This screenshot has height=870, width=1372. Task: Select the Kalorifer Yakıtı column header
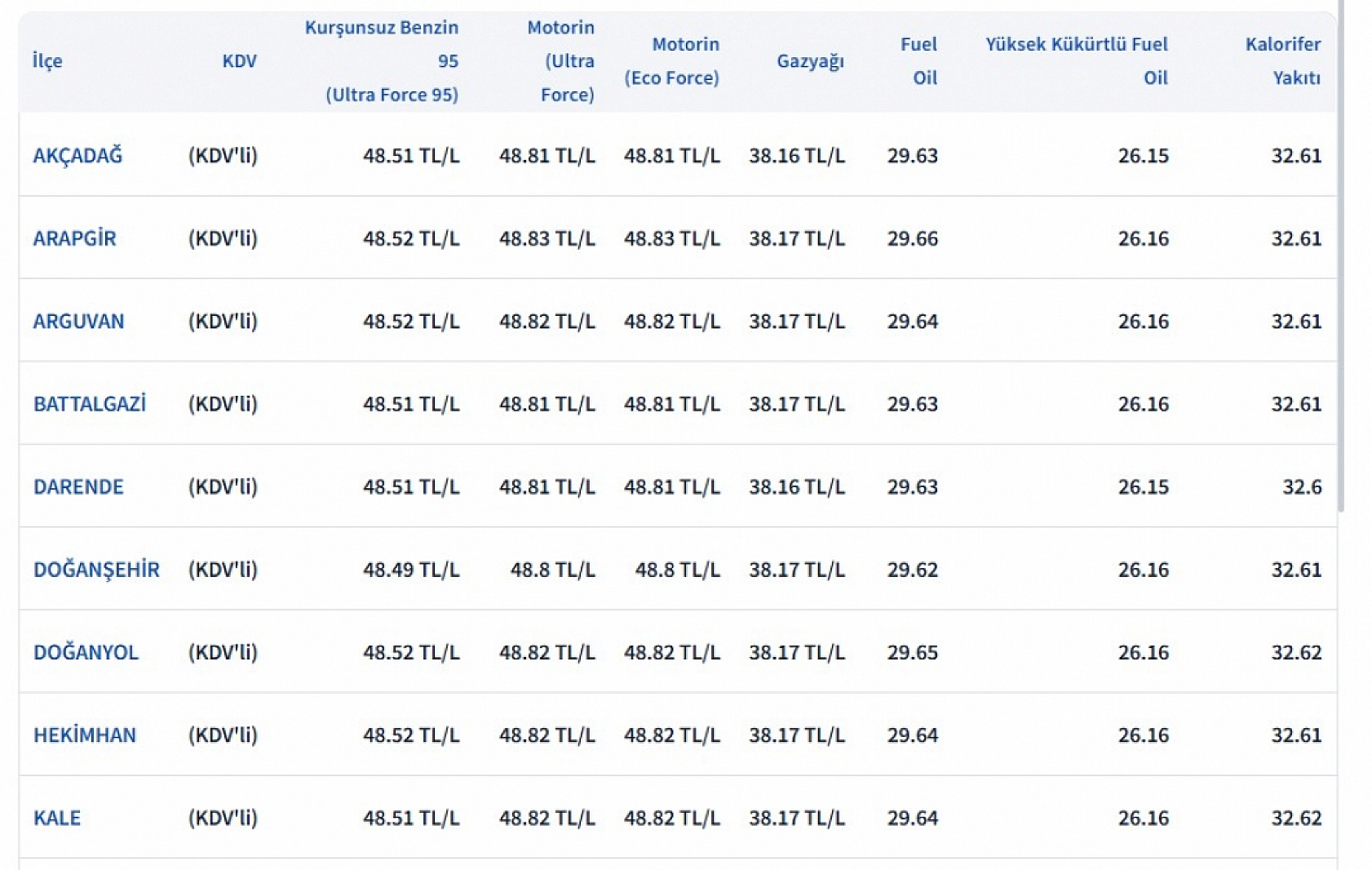pos(1283,61)
